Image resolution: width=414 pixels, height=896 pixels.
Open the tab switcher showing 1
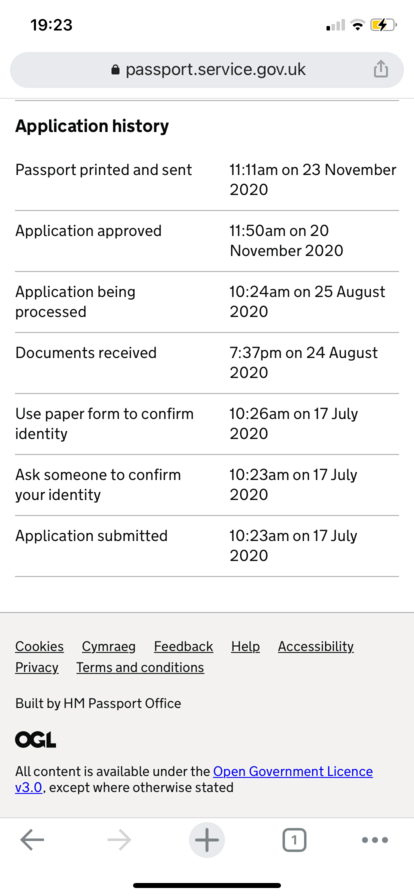pos(294,840)
